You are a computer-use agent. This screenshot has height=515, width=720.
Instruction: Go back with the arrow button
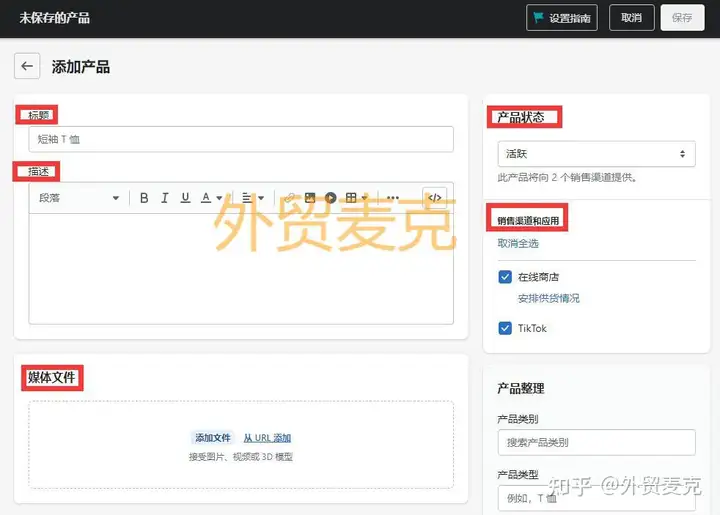coord(27,66)
